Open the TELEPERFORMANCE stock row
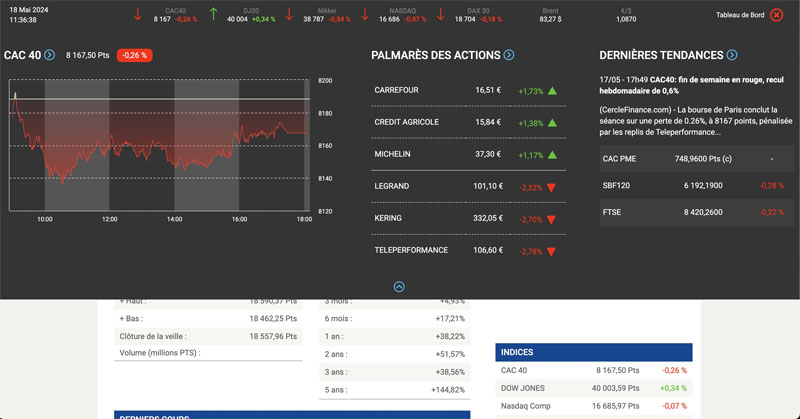 point(468,250)
